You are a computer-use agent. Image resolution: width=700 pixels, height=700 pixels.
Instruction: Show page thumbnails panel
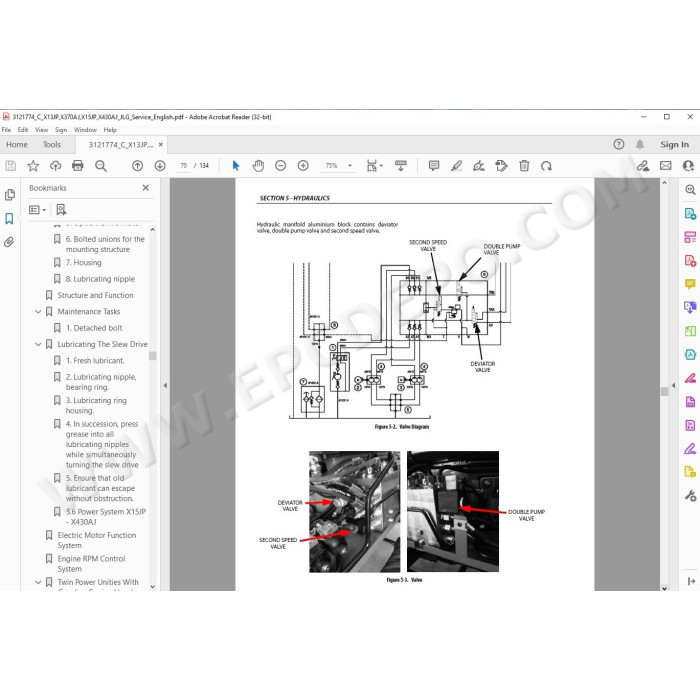click(9, 195)
